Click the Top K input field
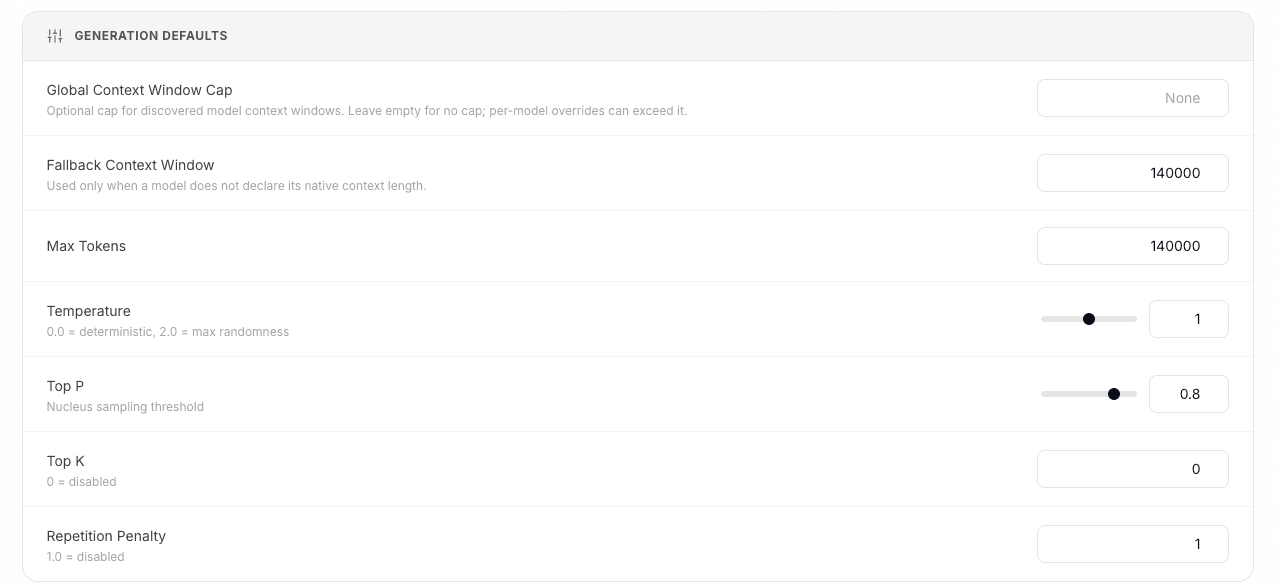This screenshot has width=1277, height=587. point(1132,469)
